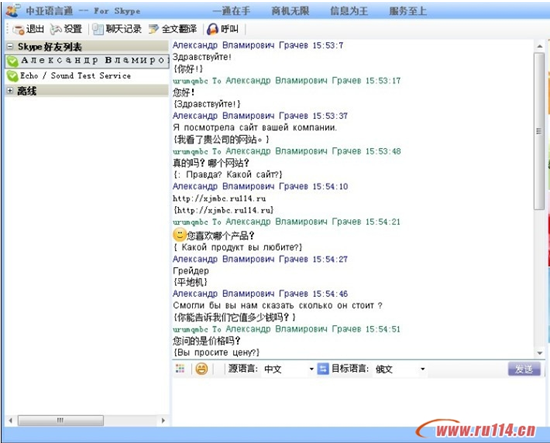The height and width of the screenshot is (443, 550).
Task: Open 设置 settings from the toolbar
Action: point(66,29)
